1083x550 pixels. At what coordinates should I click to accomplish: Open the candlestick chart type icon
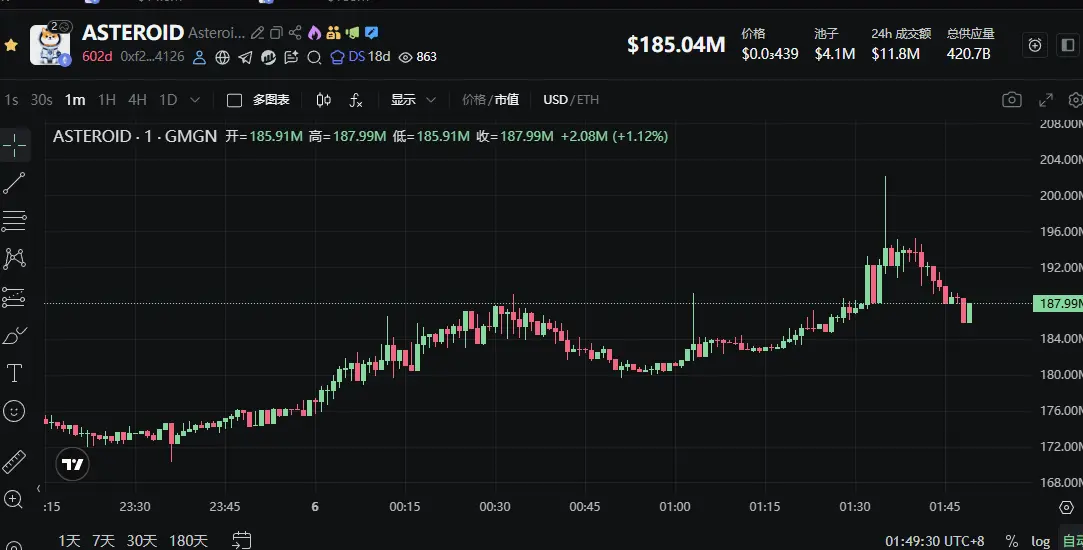click(x=323, y=100)
